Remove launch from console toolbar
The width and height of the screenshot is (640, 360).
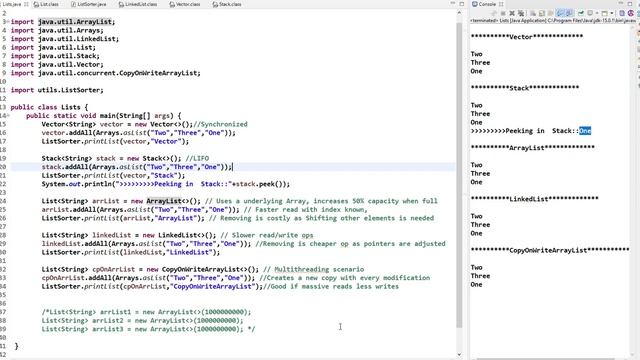tap(512, 13)
